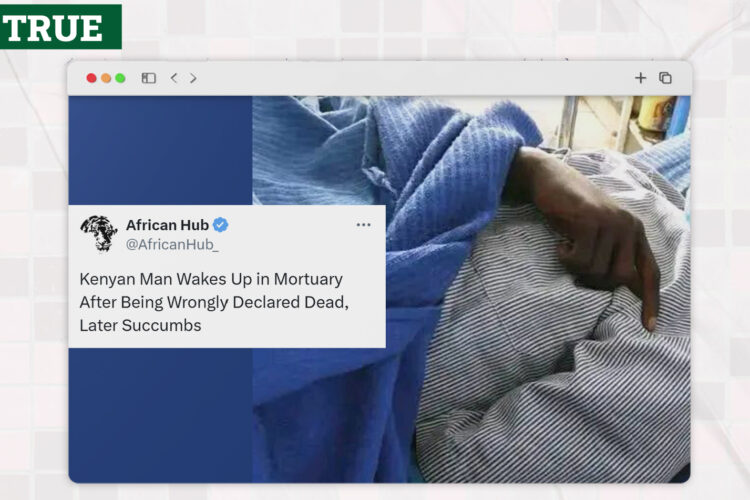
Task: Open a new tab with plus icon
Action: [640, 78]
